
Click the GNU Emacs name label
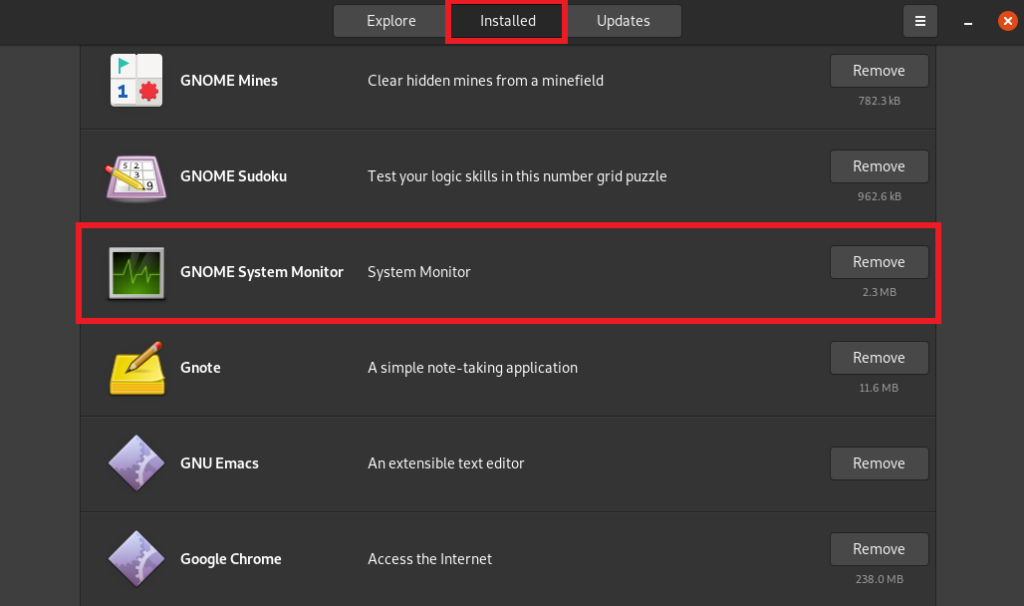pyautogui.click(x=219, y=463)
